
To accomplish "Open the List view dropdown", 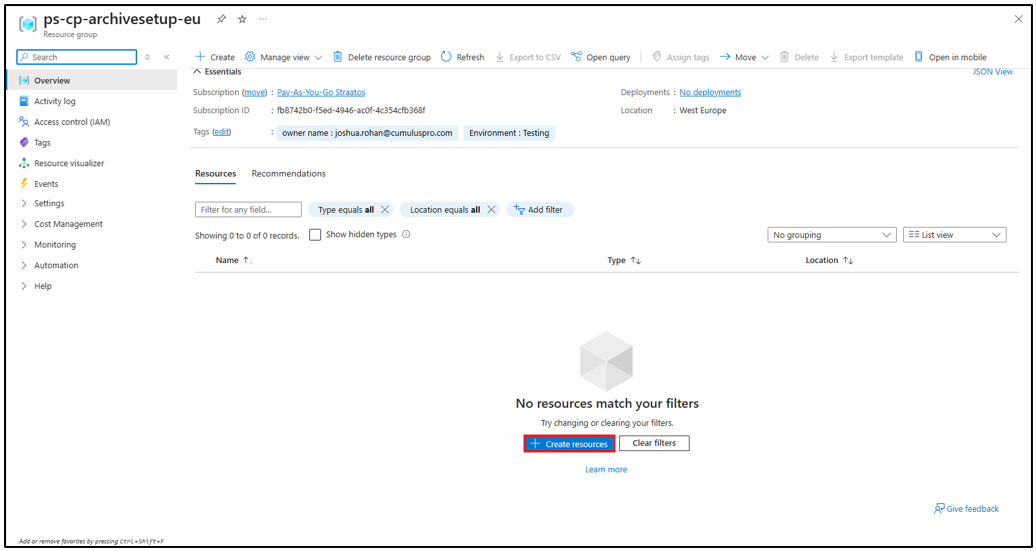I will pos(954,235).
